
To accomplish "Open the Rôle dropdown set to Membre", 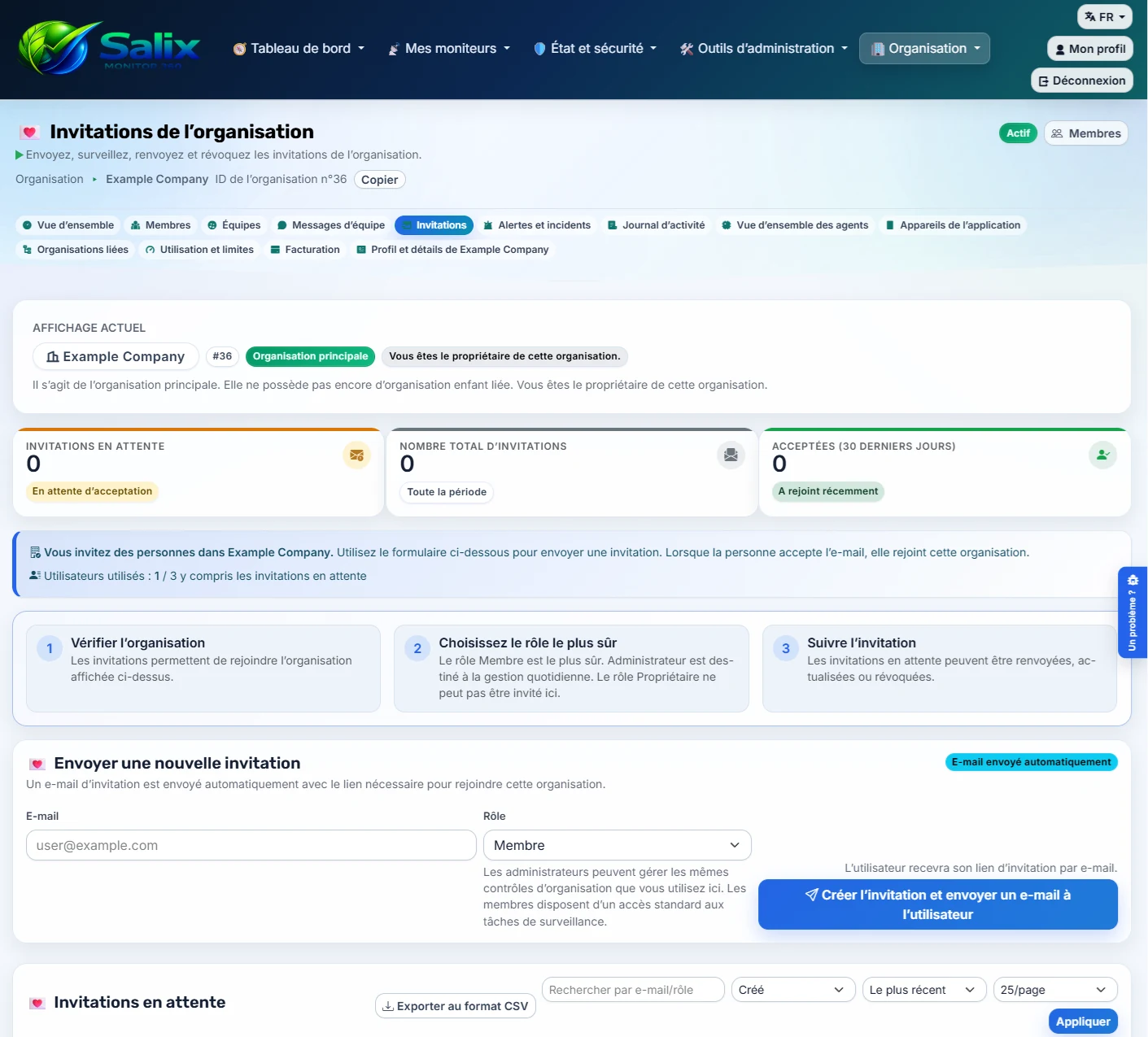I will [618, 845].
